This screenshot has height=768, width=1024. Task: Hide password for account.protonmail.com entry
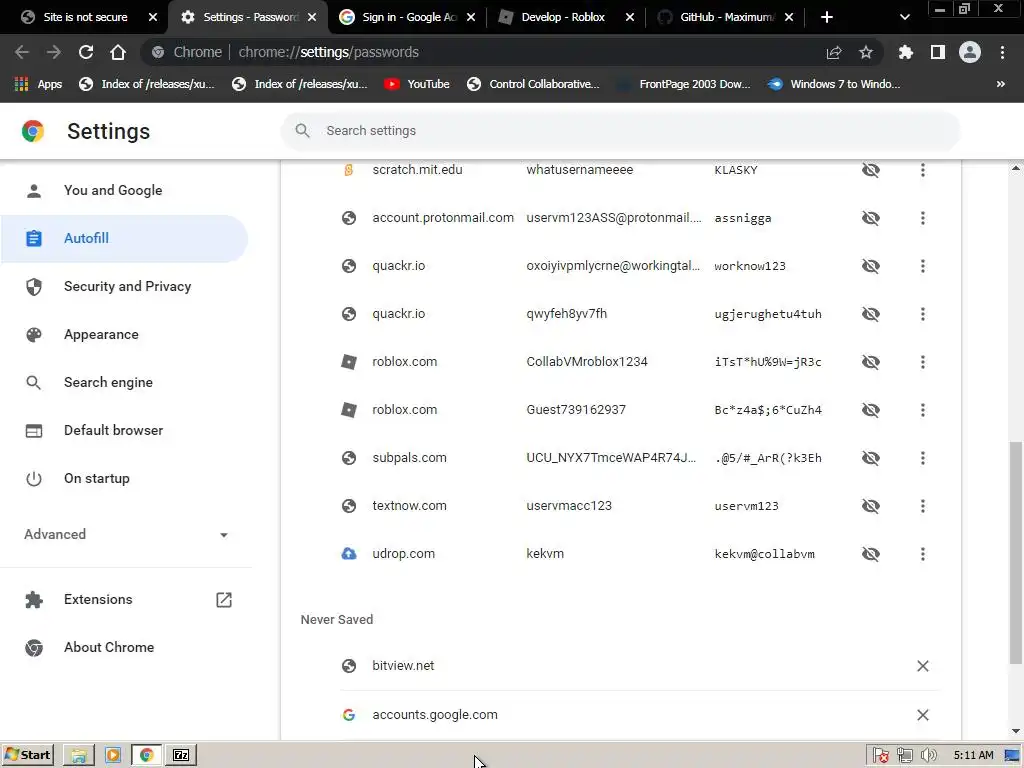tap(871, 217)
